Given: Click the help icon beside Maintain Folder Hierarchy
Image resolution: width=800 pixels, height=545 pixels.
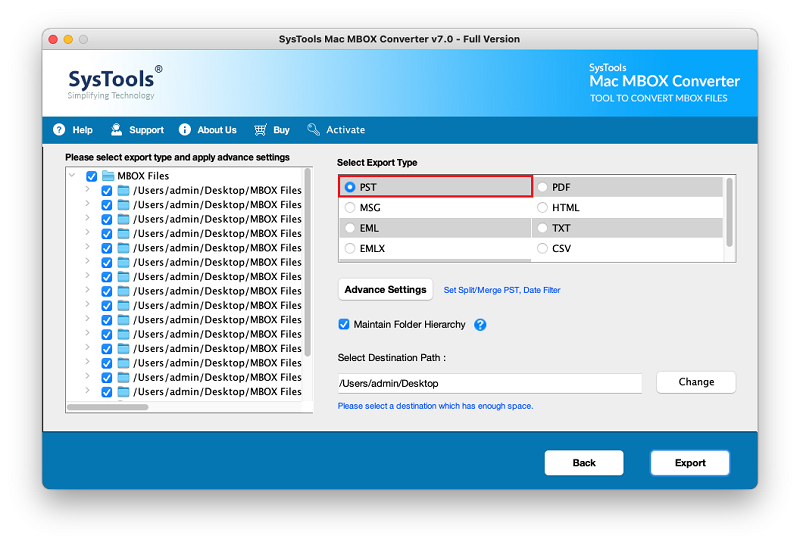Looking at the screenshot, I should point(480,325).
